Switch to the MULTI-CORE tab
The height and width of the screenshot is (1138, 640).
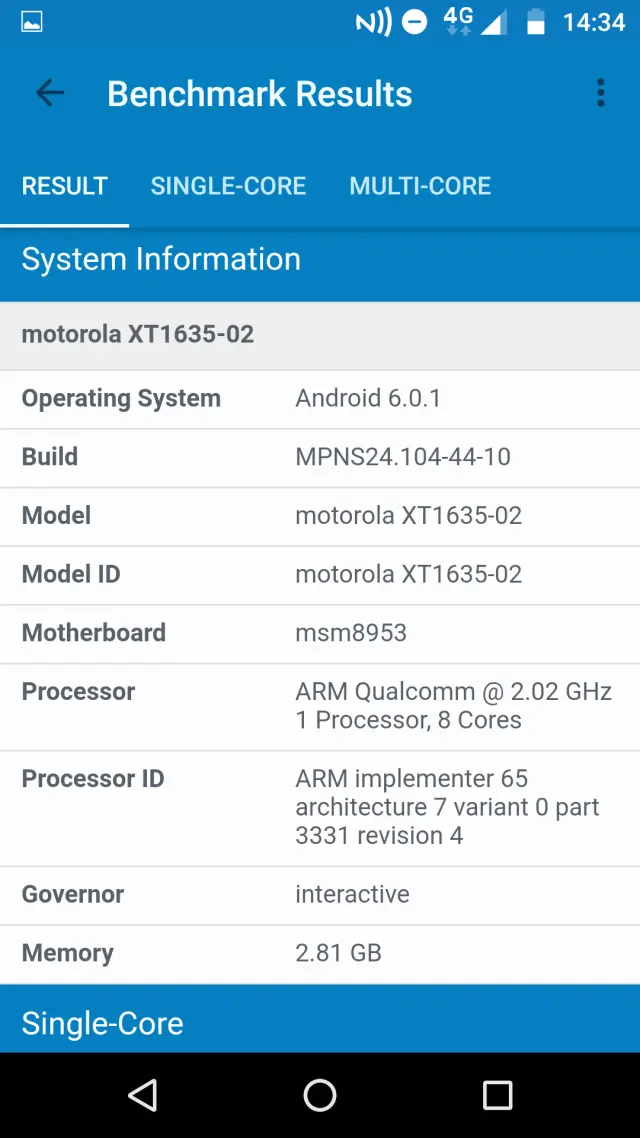(x=420, y=186)
